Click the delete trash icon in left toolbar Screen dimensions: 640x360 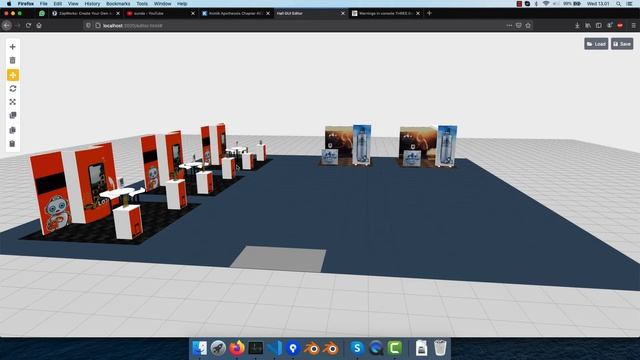pyautogui.click(x=13, y=60)
